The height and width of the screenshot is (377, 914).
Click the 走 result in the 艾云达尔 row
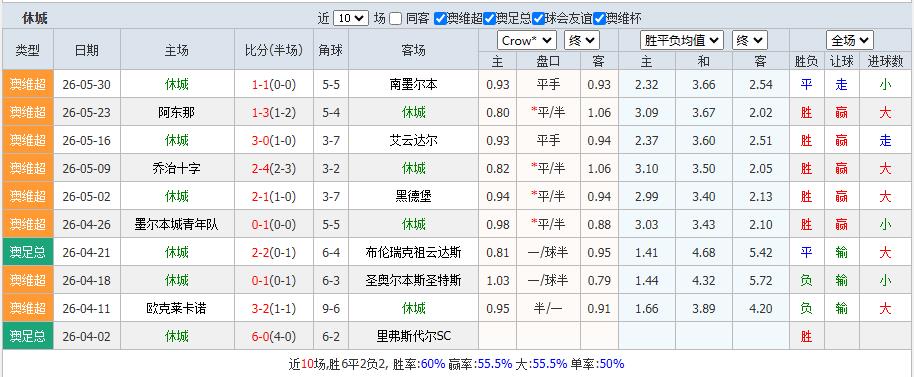click(x=885, y=140)
